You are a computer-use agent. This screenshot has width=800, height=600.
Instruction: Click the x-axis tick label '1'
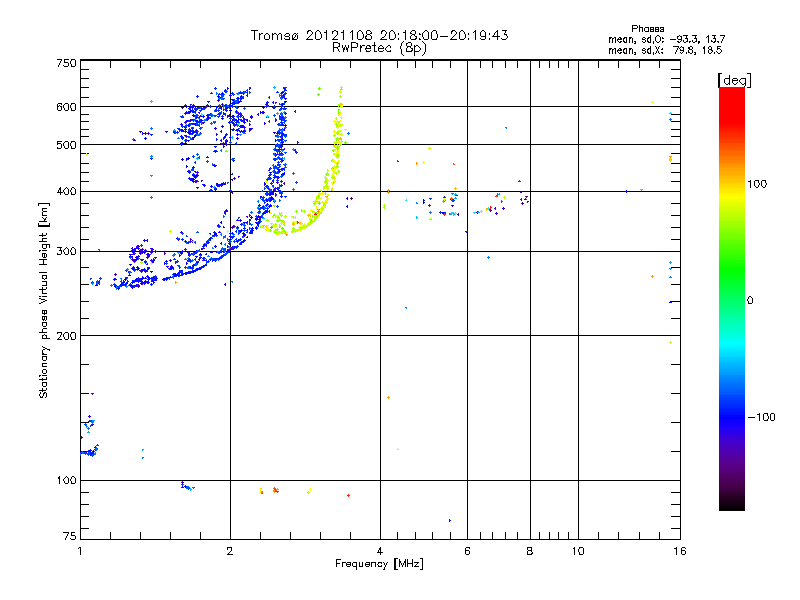(x=80, y=551)
